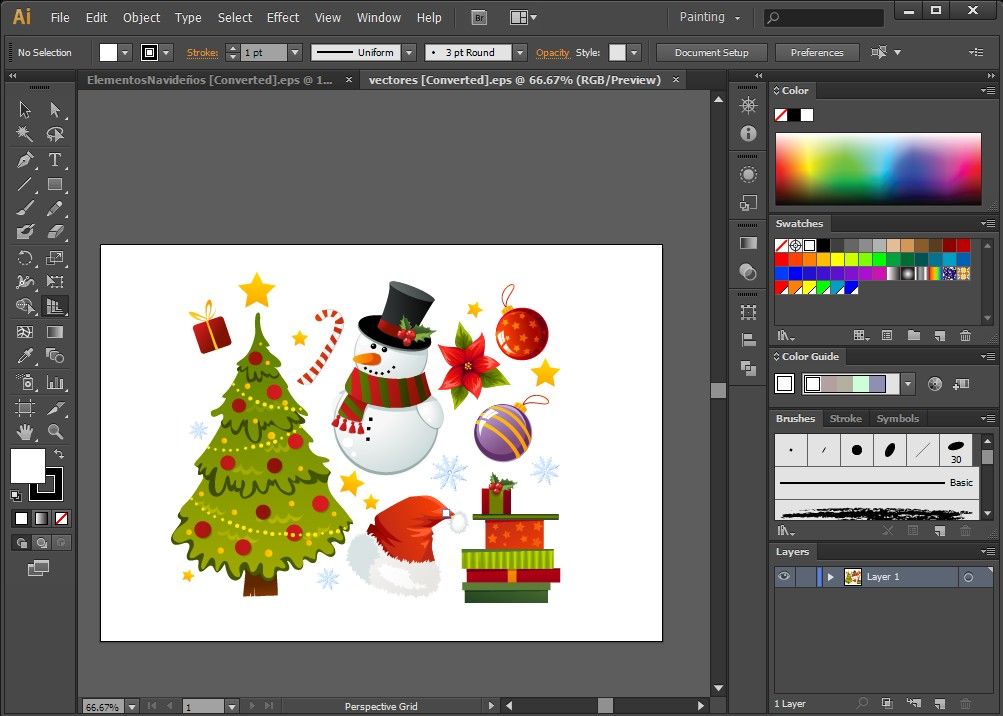The image size is (1003, 716).
Task: Choose the Column Graph tool
Action: (55, 383)
